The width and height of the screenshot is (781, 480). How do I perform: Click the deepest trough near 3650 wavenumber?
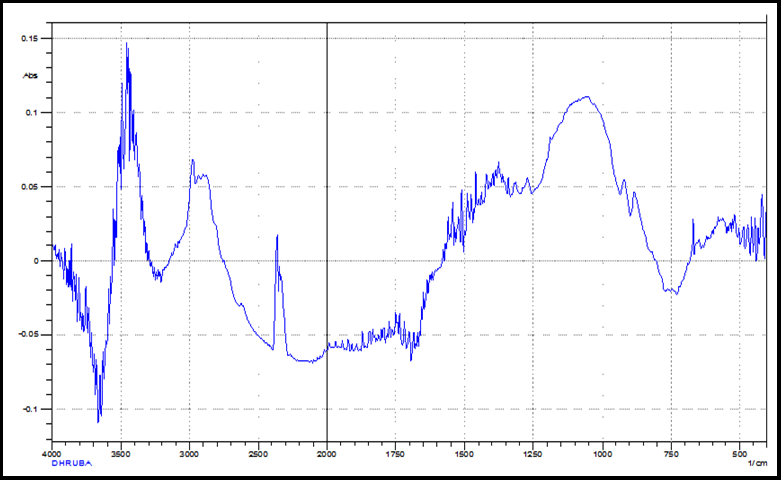coord(99,420)
